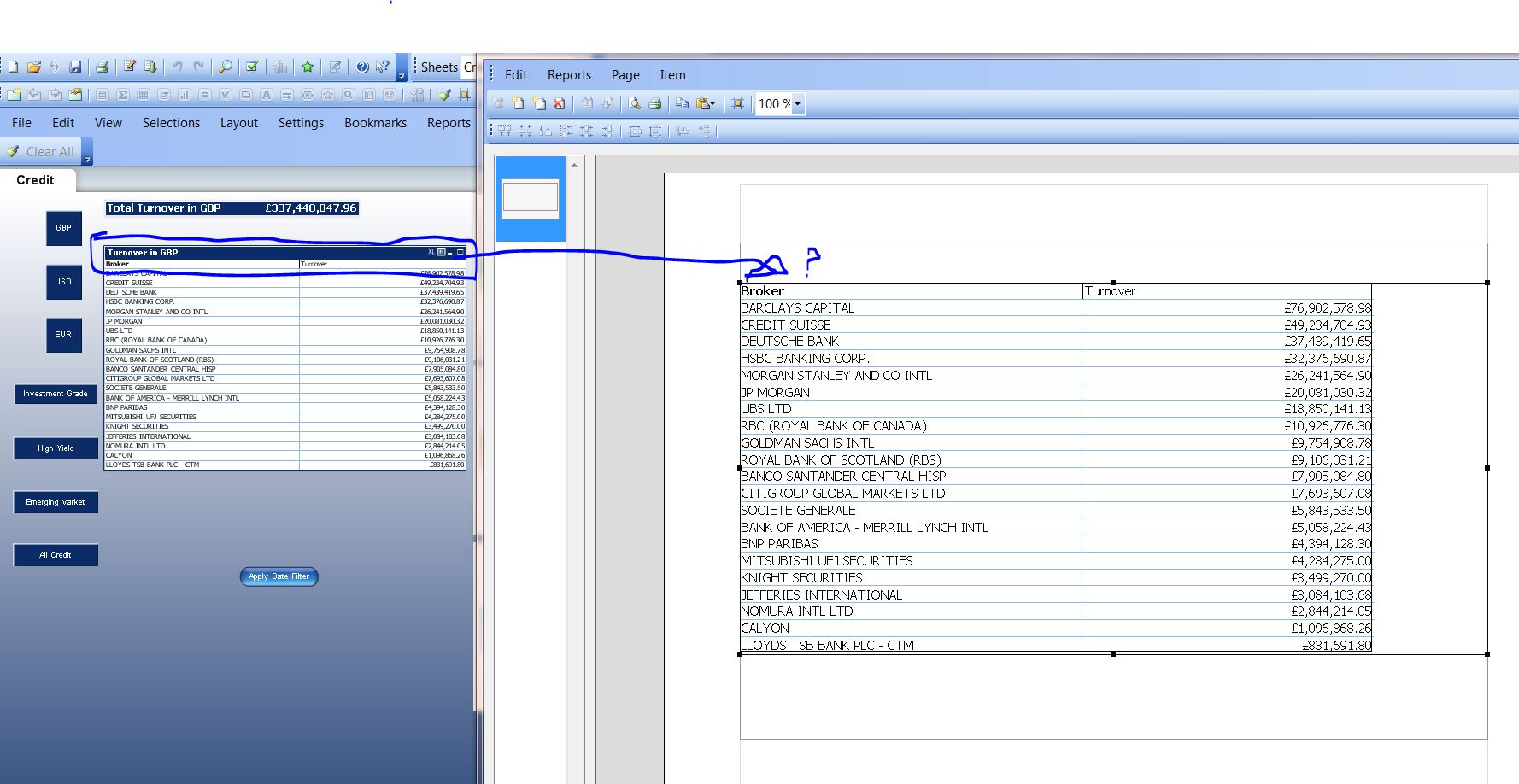The width and height of the screenshot is (1519, 784).
Task: Add a bookmark with the green star icon
Action: 308,67
